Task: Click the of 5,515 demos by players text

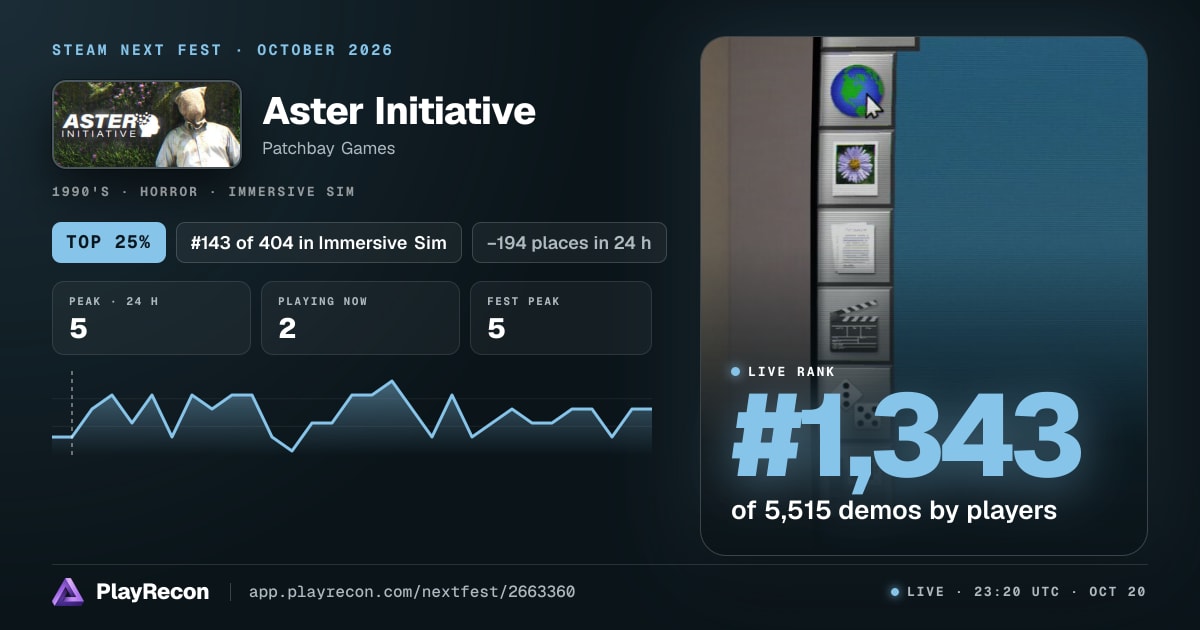Action: [894, 510]
